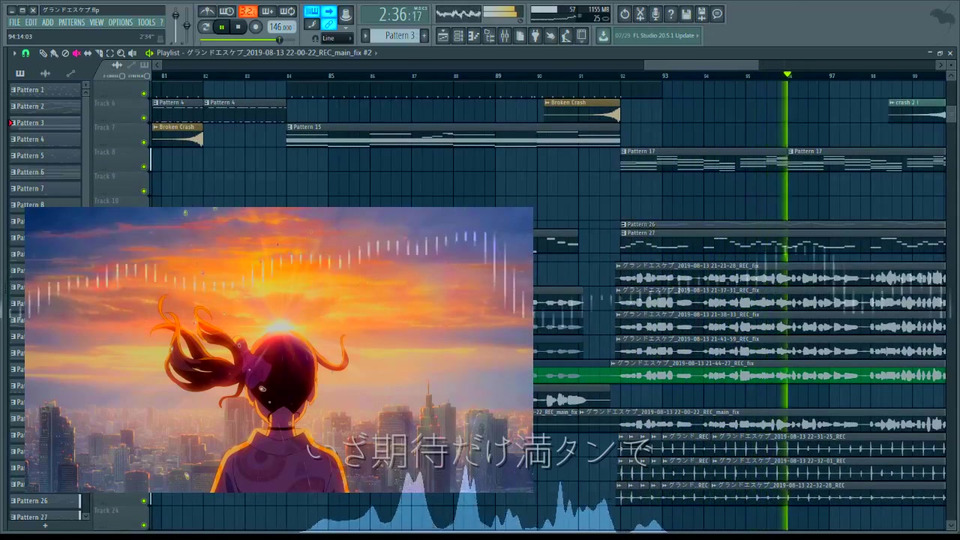Click the floppy disk save icon

tap(686, 13)
